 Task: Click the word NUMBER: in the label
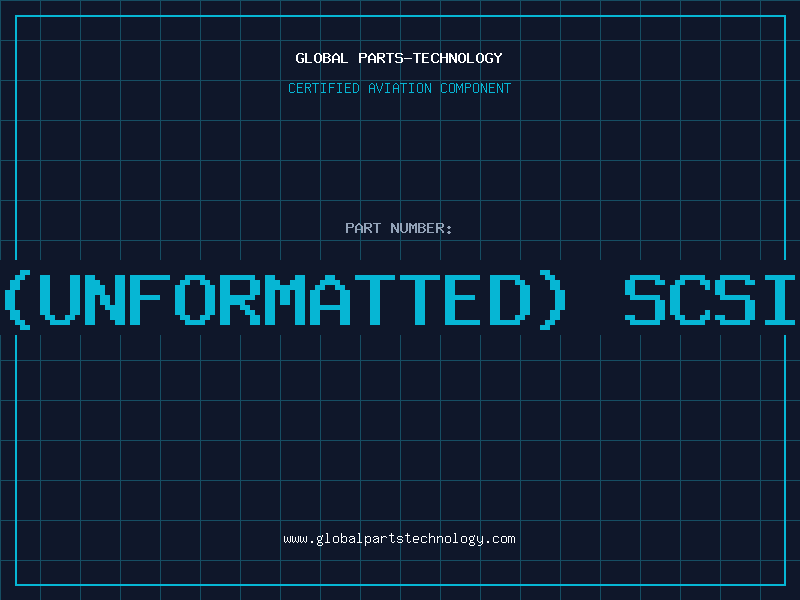coord(421,228)
